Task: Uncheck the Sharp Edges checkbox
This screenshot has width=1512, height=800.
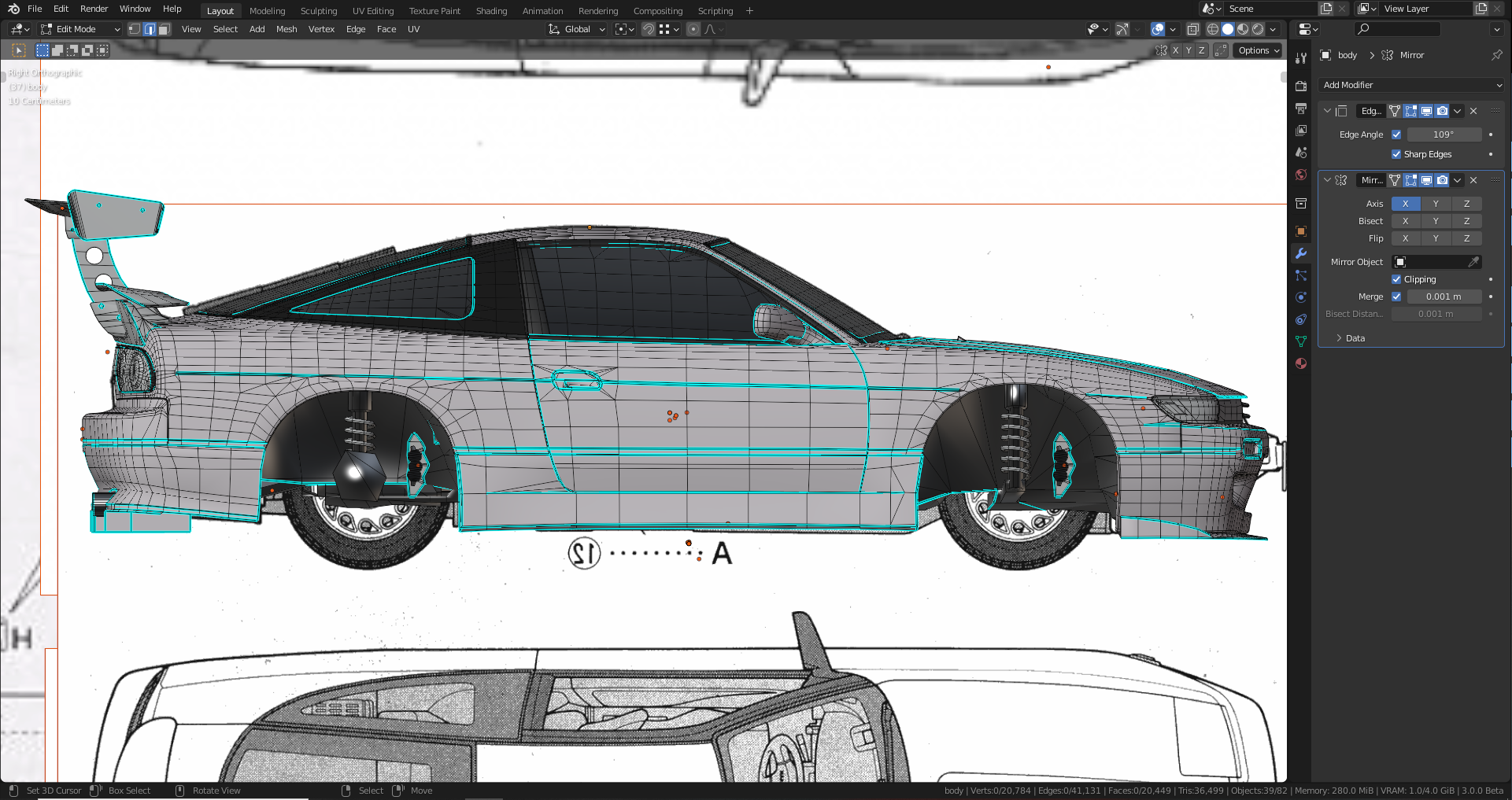Action: [x=1396, y=154]
